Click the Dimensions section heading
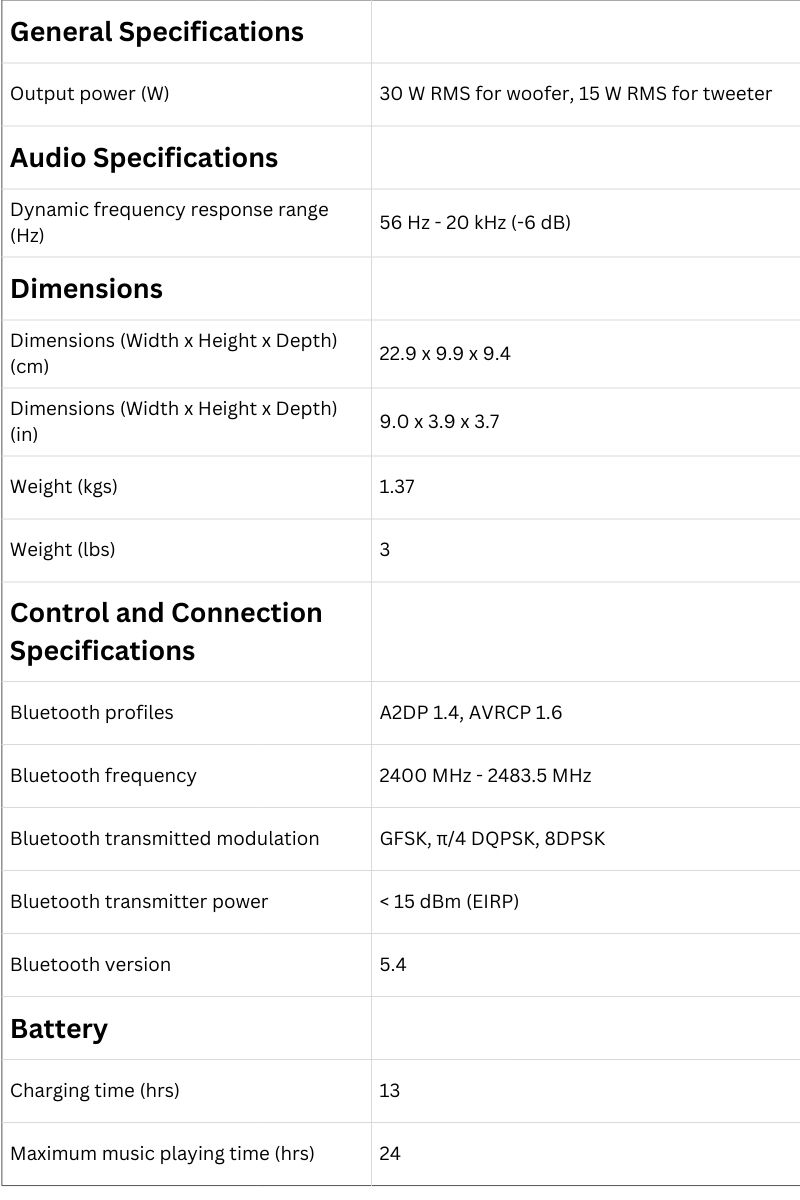The width and height of the screenshot is (800, 1200). click(x=86, y=289)
